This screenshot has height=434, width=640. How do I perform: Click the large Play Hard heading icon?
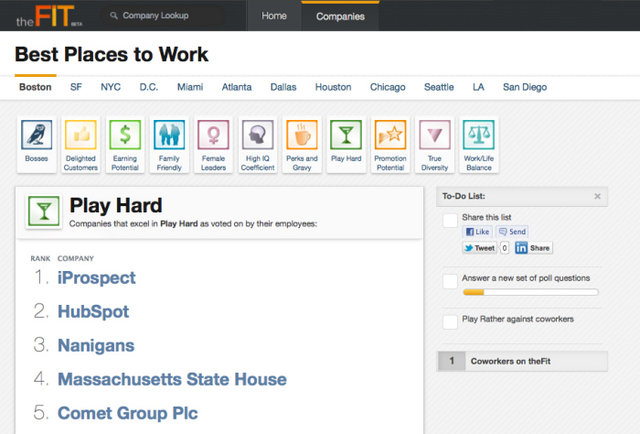(44, 211)
